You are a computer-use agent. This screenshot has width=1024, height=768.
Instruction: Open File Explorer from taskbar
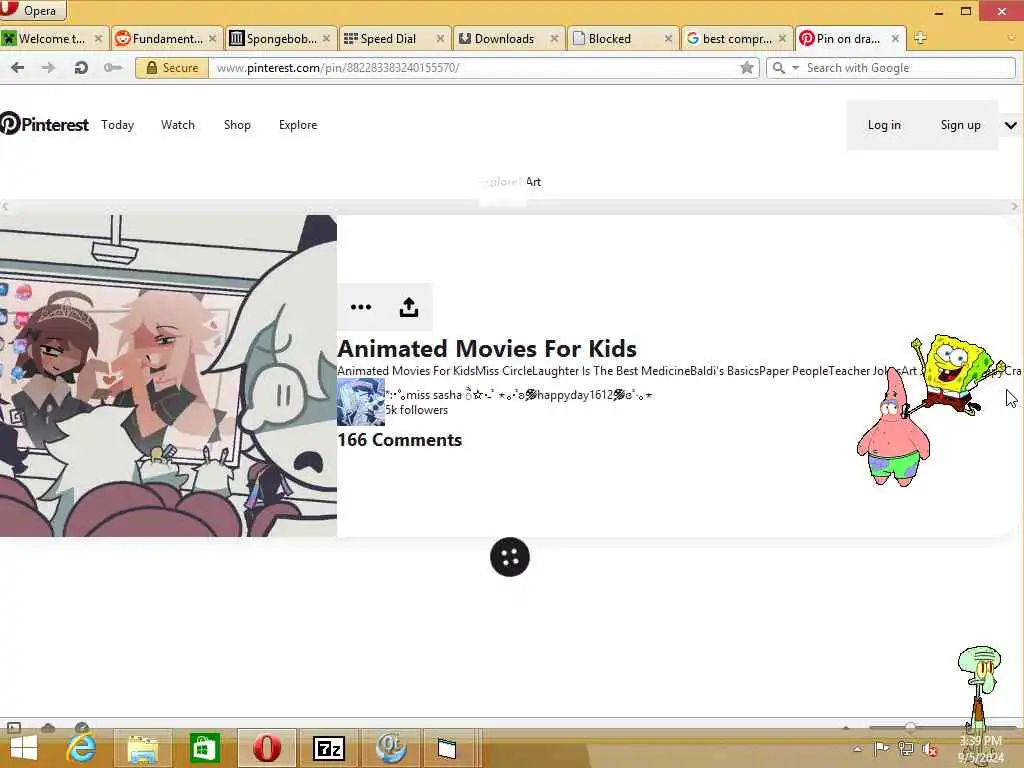142,748
